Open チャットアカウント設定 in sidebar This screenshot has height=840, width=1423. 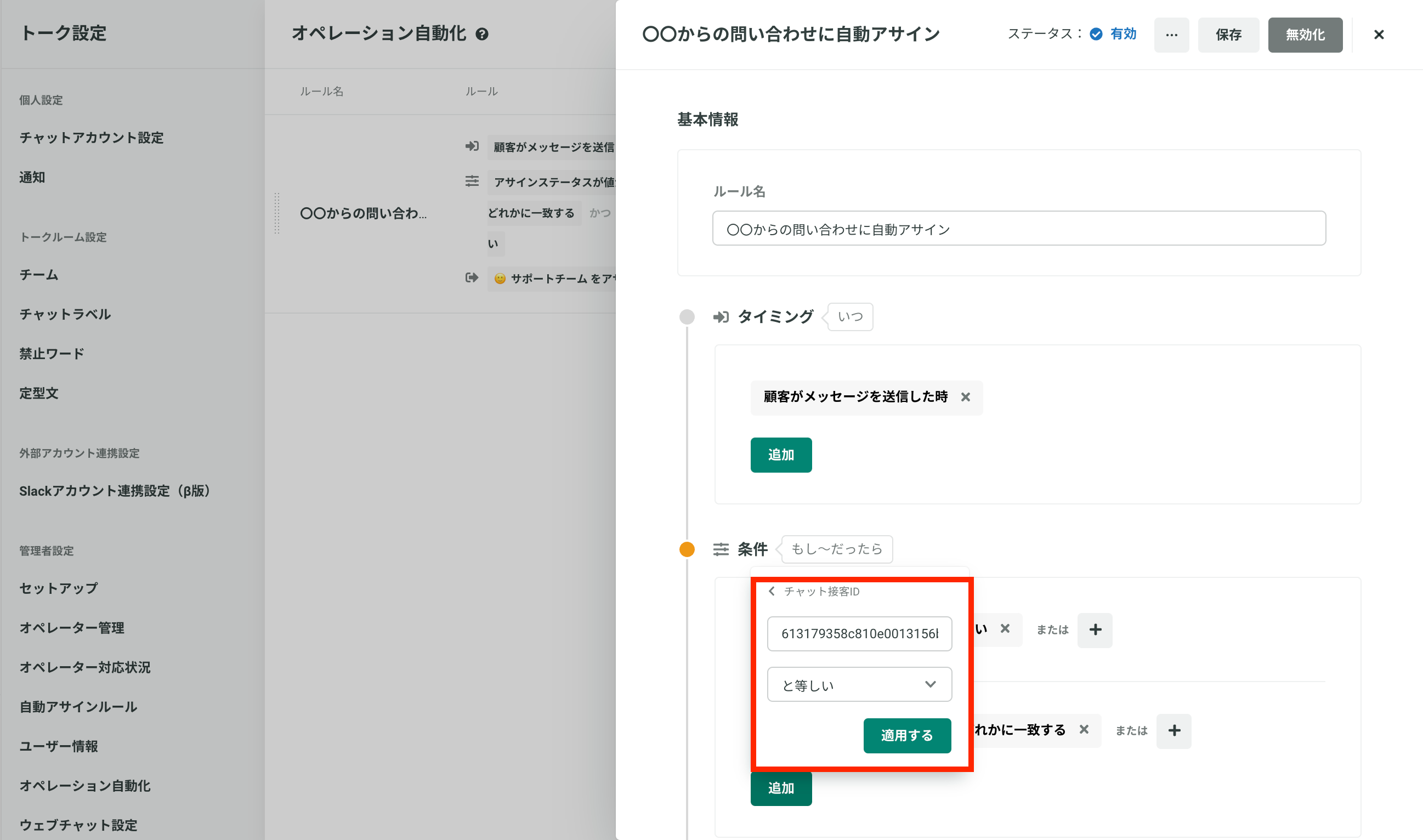tap(91, 138)
